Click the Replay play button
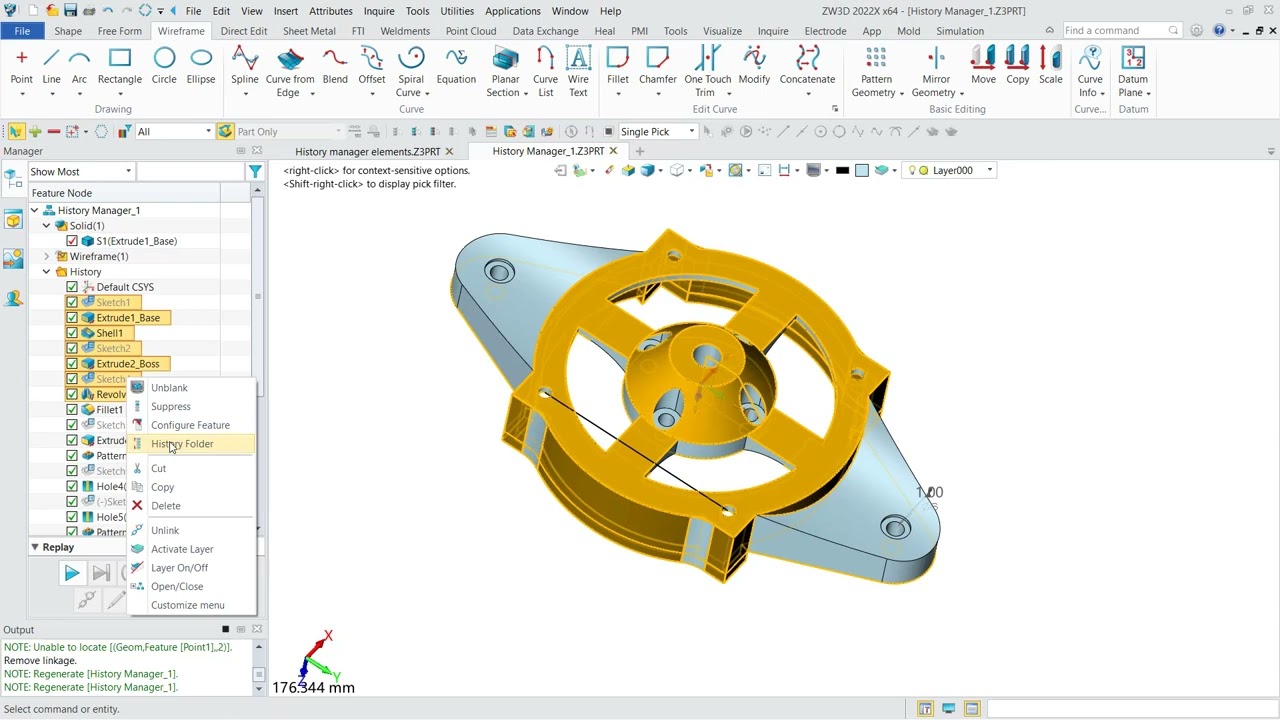 [x=72, y=573]
